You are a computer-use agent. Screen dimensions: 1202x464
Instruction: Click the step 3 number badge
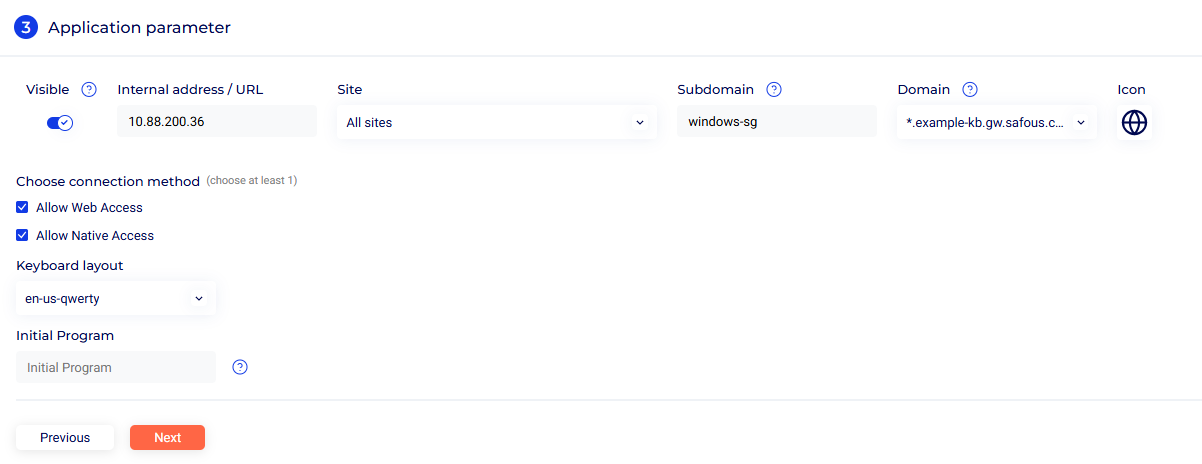point(26,28)
